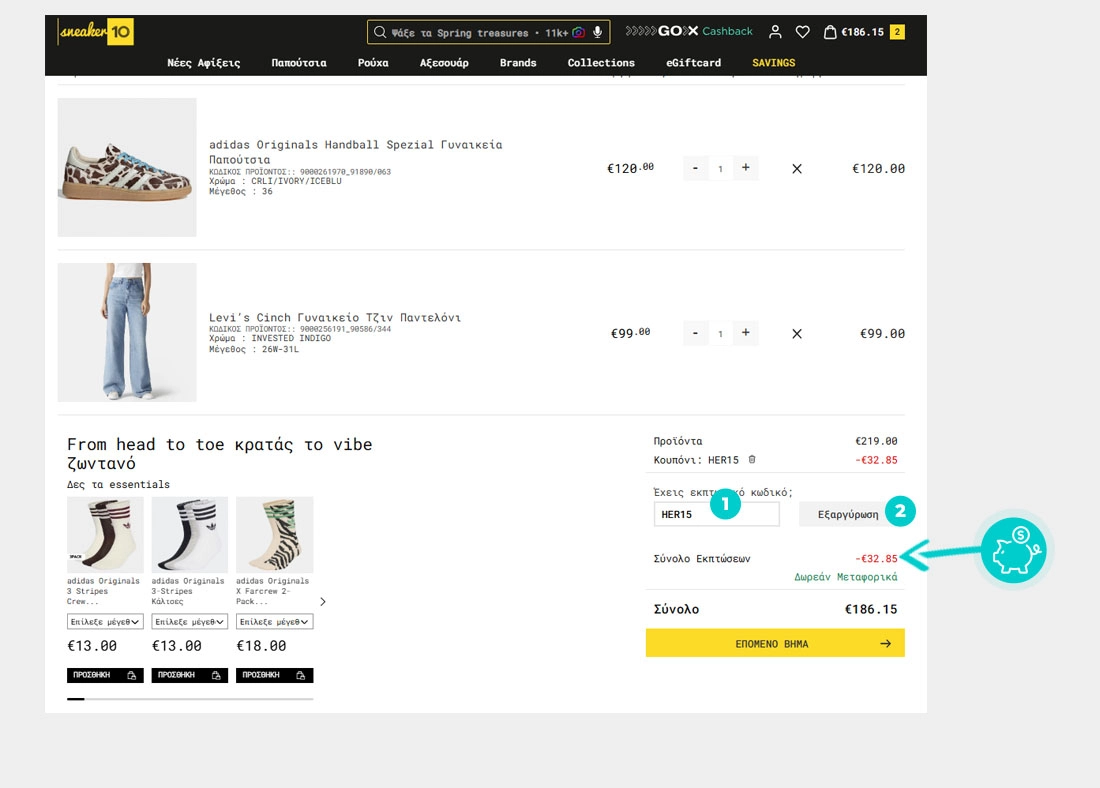Open the sneaker10 logo homepage
The height and width of the screenshot is (788, 1100).
pyautogui.click(x=95, y=32)
